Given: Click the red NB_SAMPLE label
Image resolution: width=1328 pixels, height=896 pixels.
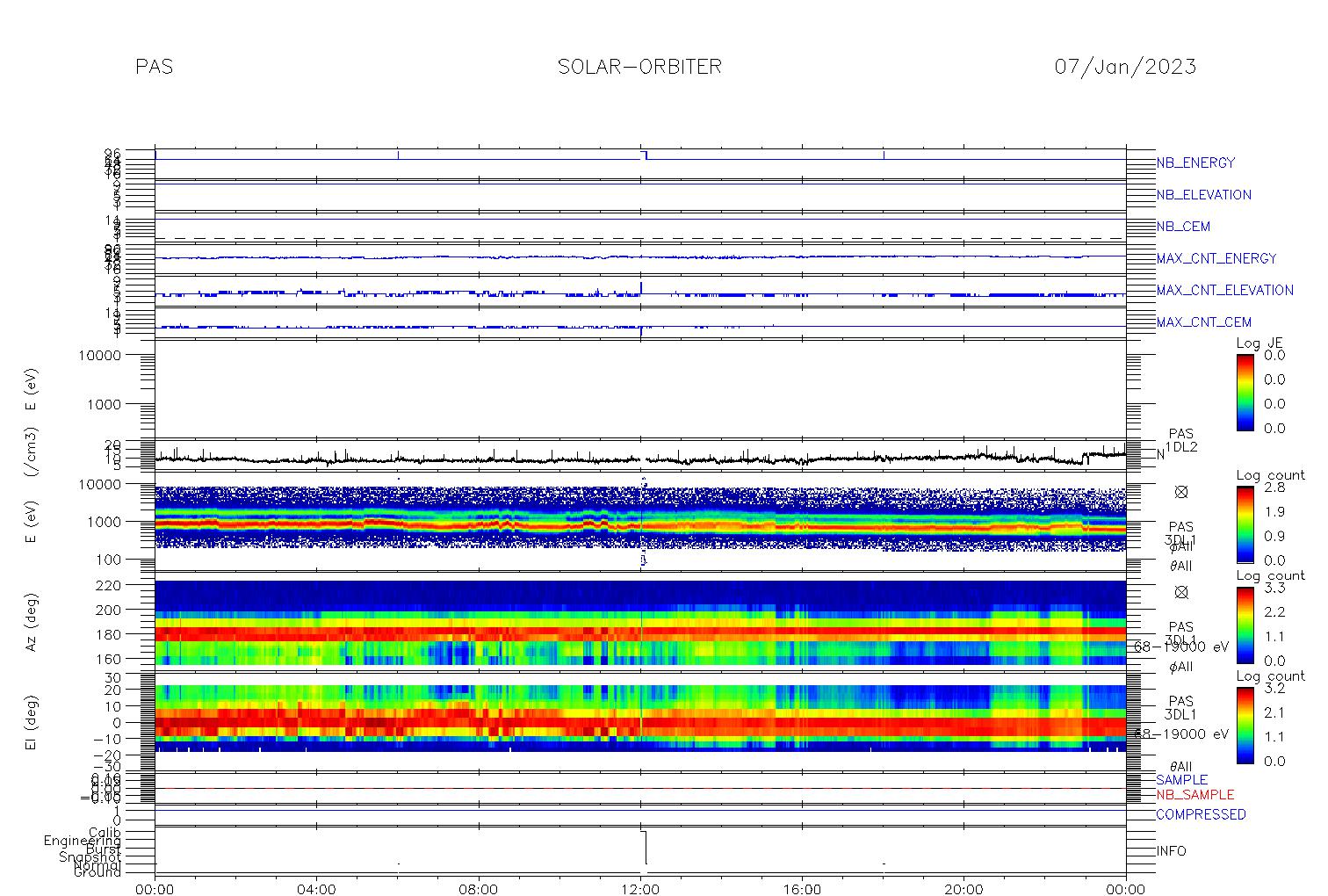Looking at the screenshot, I should [1194, 795].
